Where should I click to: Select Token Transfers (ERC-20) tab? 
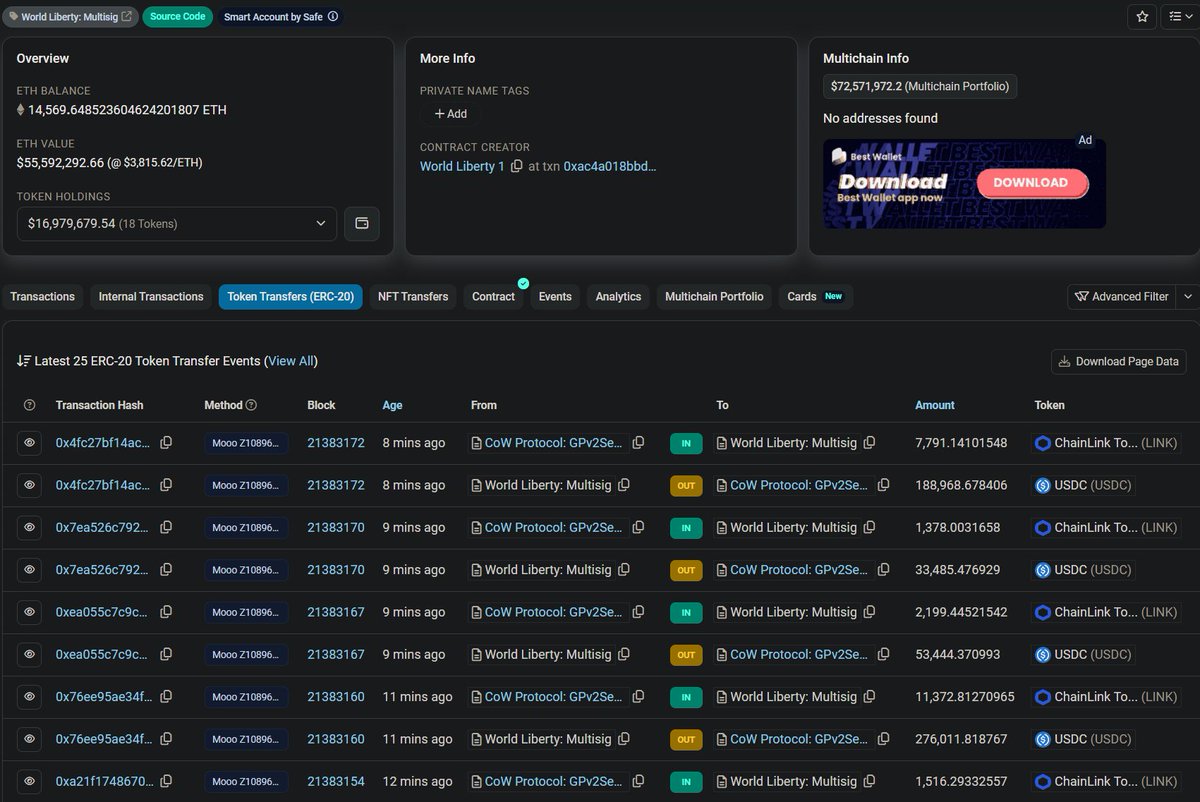[x=291, y=296]
